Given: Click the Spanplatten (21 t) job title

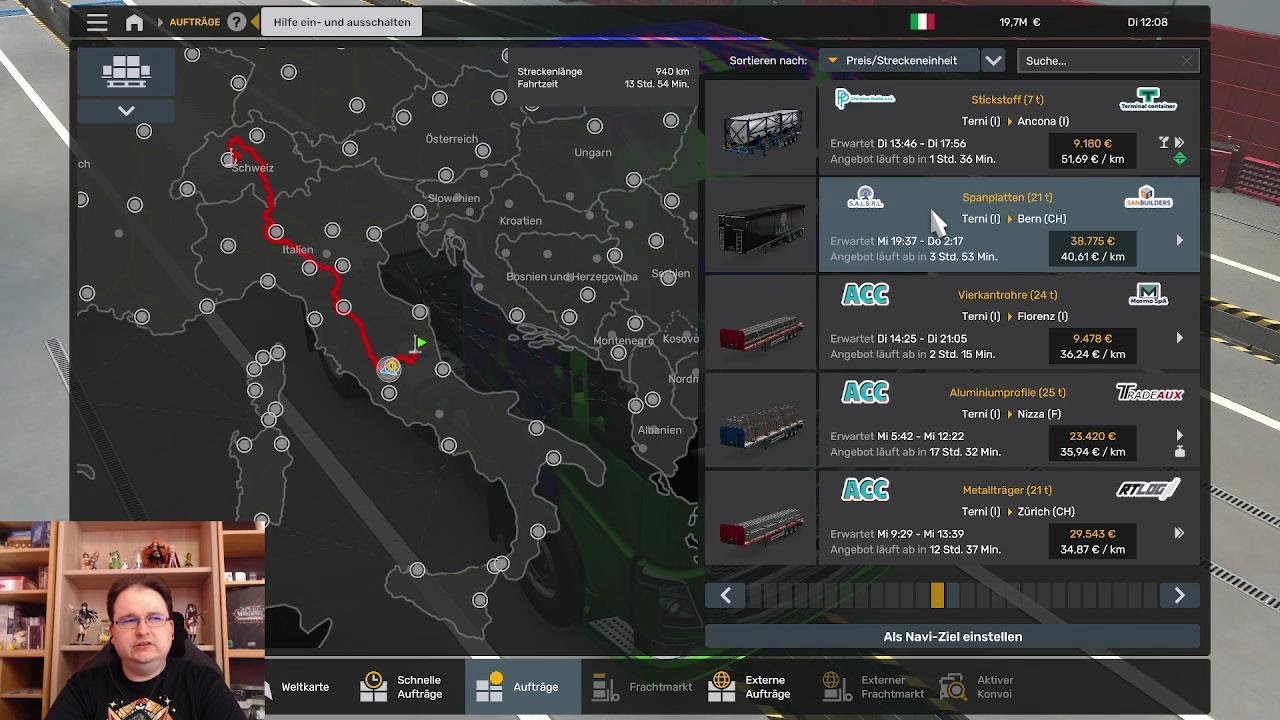Looking at the screenshot, I should click(1007, 197).
